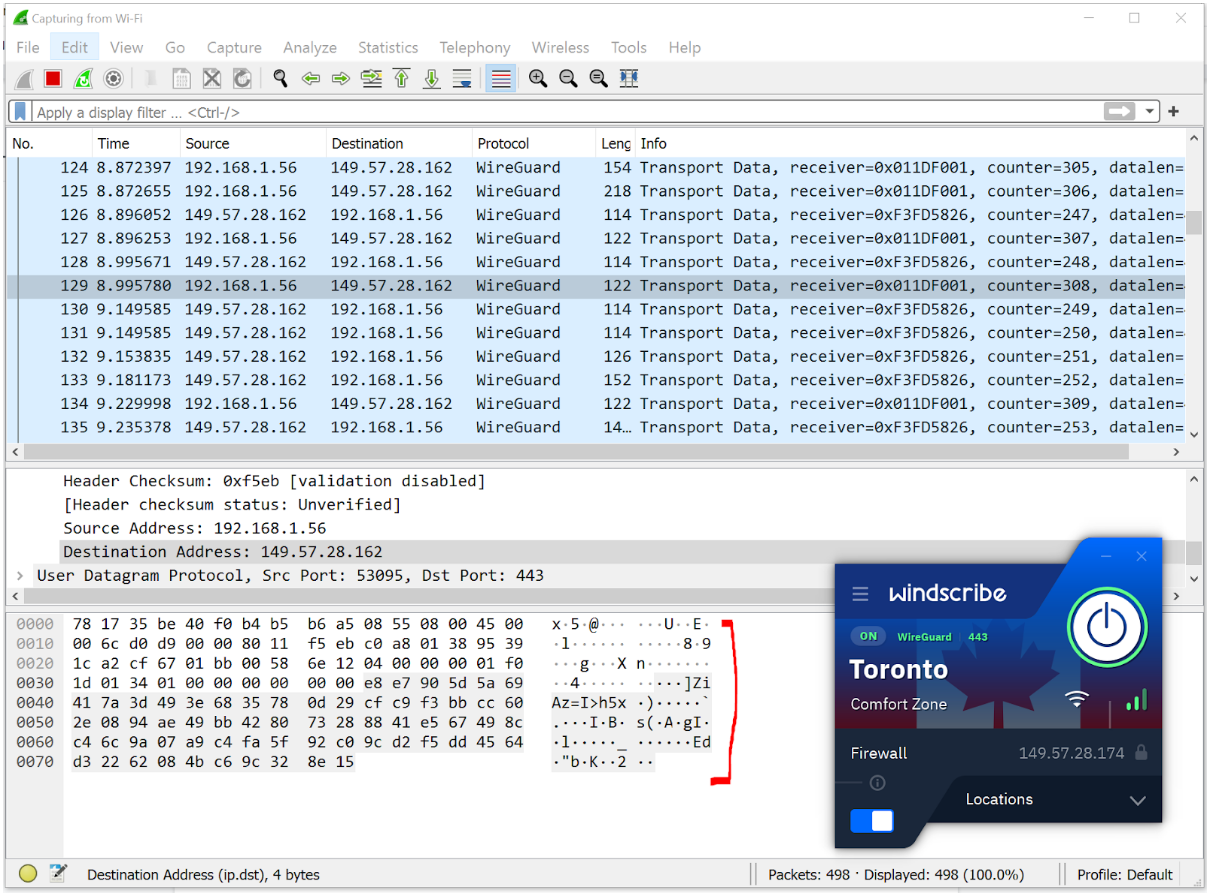Toggle packet list colorization

coord(501,78)
